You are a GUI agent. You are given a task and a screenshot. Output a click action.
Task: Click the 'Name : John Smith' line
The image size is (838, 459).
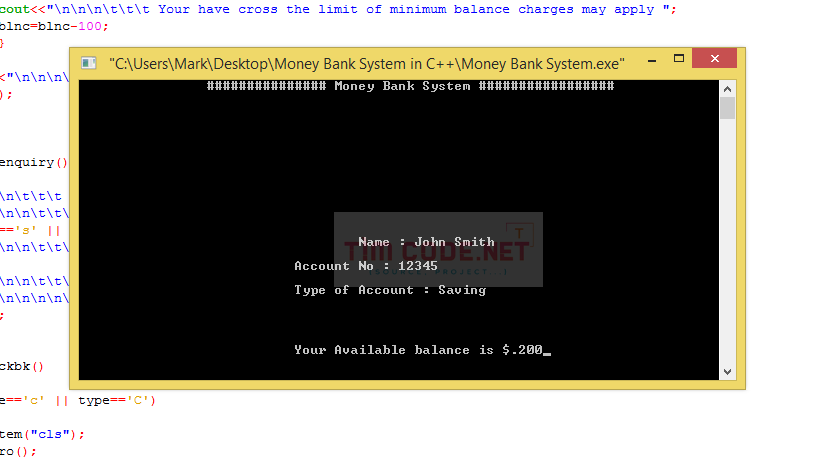[x=426, y=242]
